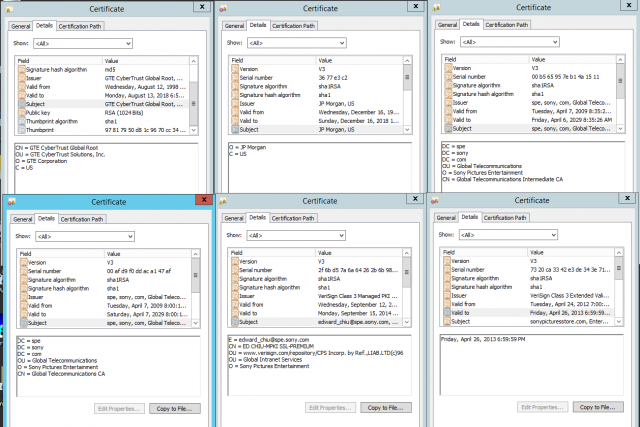Select Issuer row 'JP Morgan, US'

(317, 104)
